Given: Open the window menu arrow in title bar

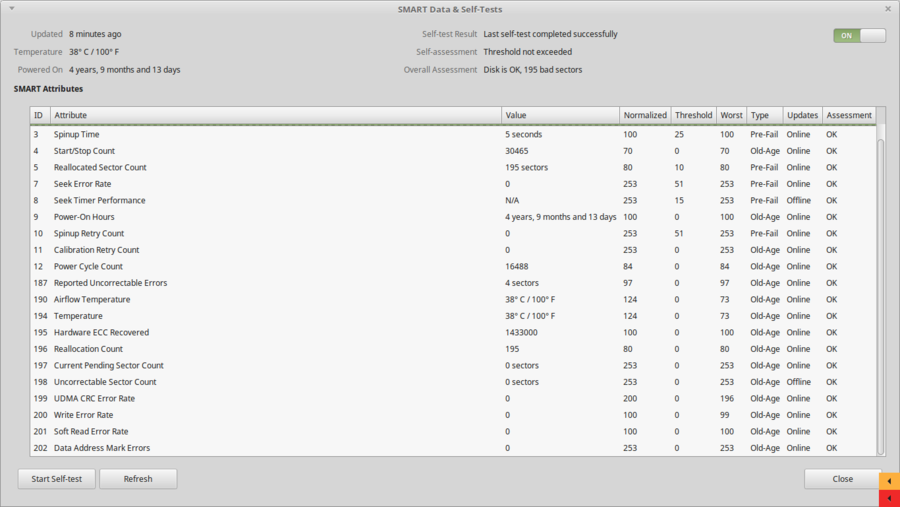Looking at the screenshot, I should click(11, 9).
